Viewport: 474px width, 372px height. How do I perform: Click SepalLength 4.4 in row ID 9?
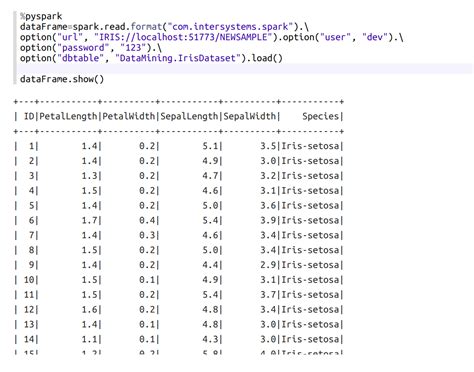coord(210,265)
